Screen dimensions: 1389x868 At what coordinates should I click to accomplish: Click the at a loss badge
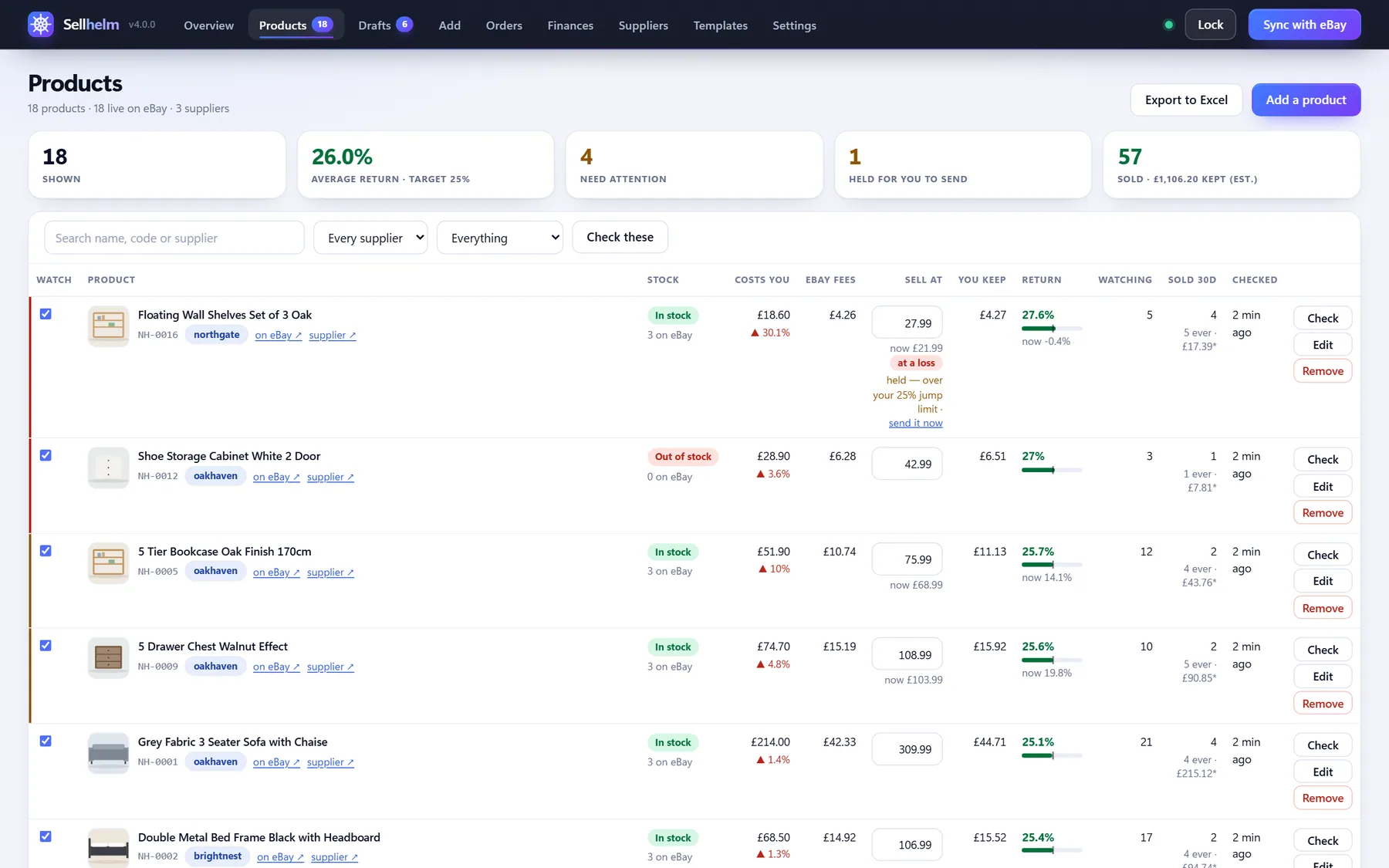pos(916,363)
